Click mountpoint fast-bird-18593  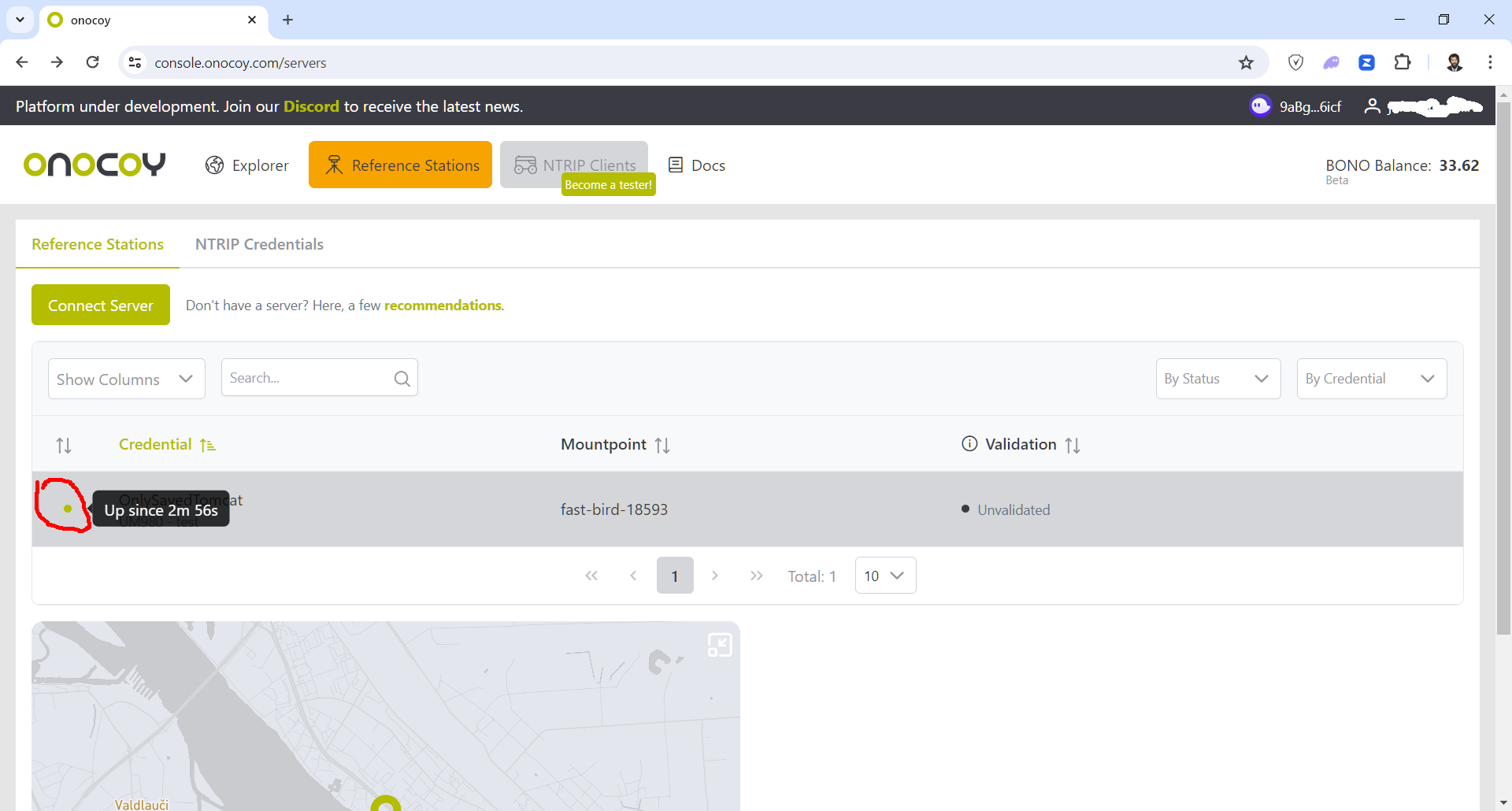tap(614, 509)
